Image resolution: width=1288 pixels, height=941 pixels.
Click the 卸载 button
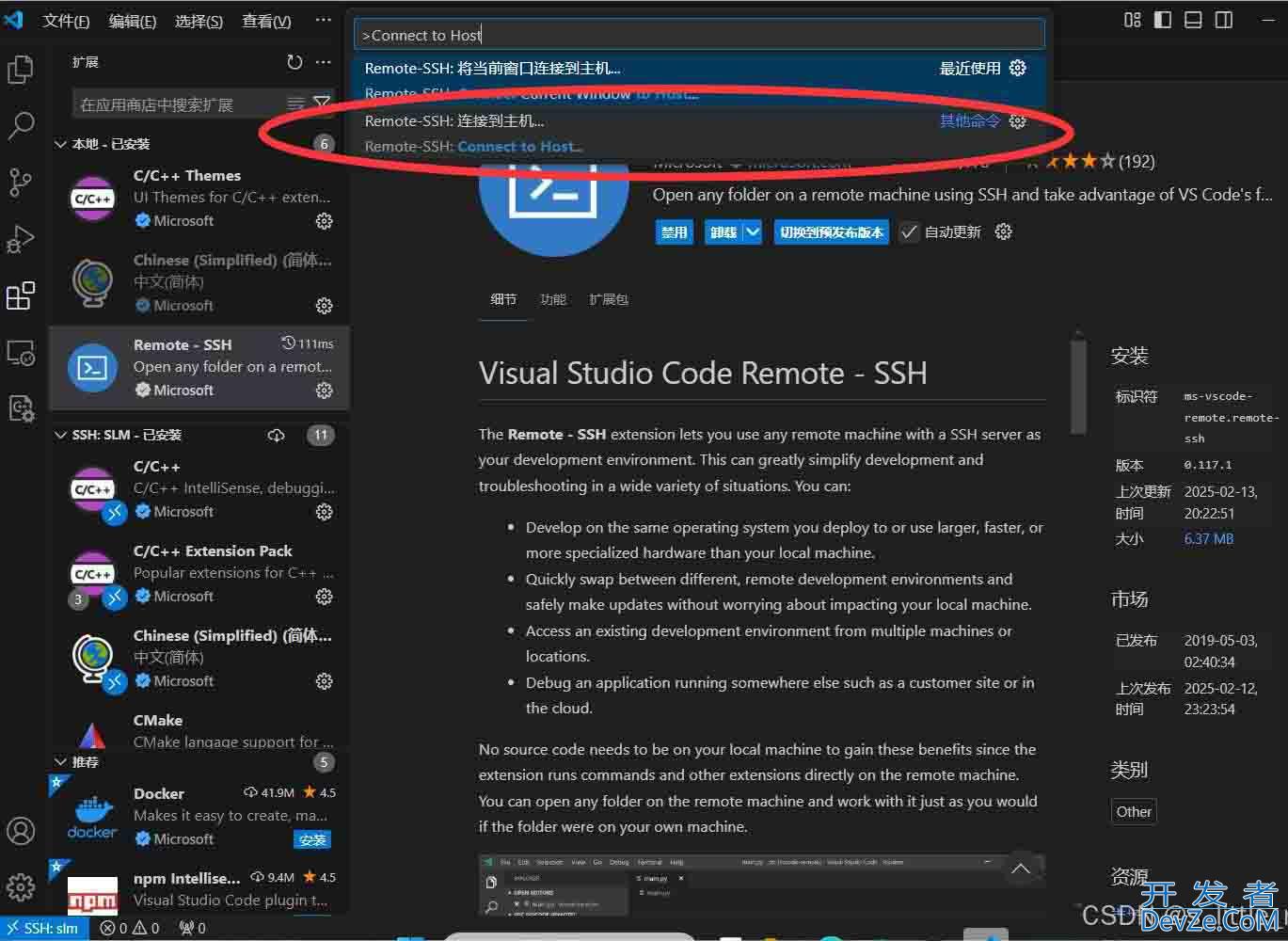point(724,232)
